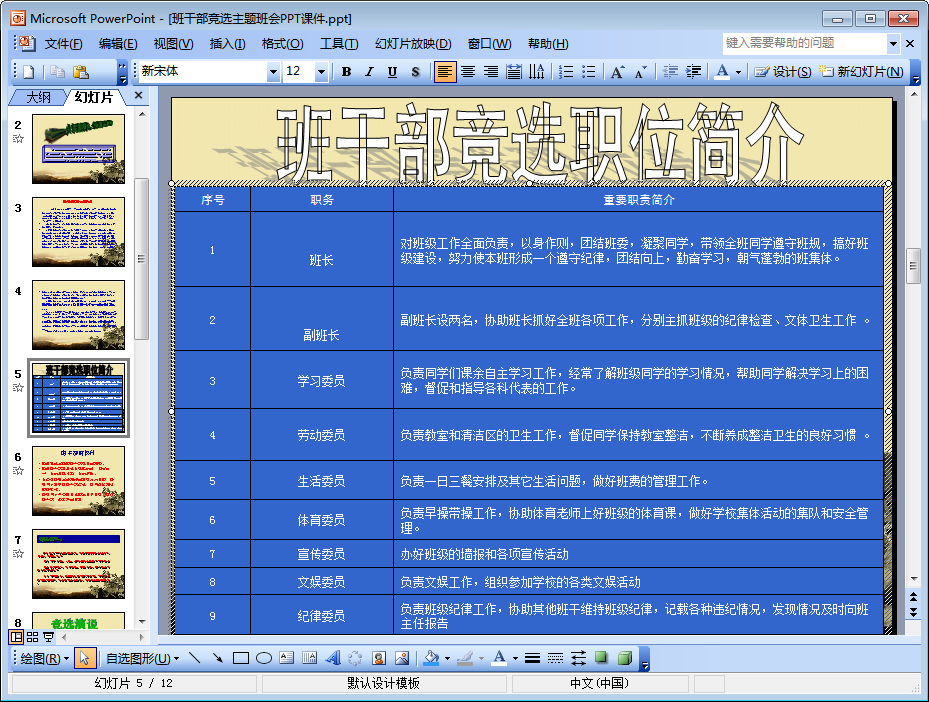This screenshot has height=702, width=929.
Task: Decrease the font size
Action: [640, 72]
